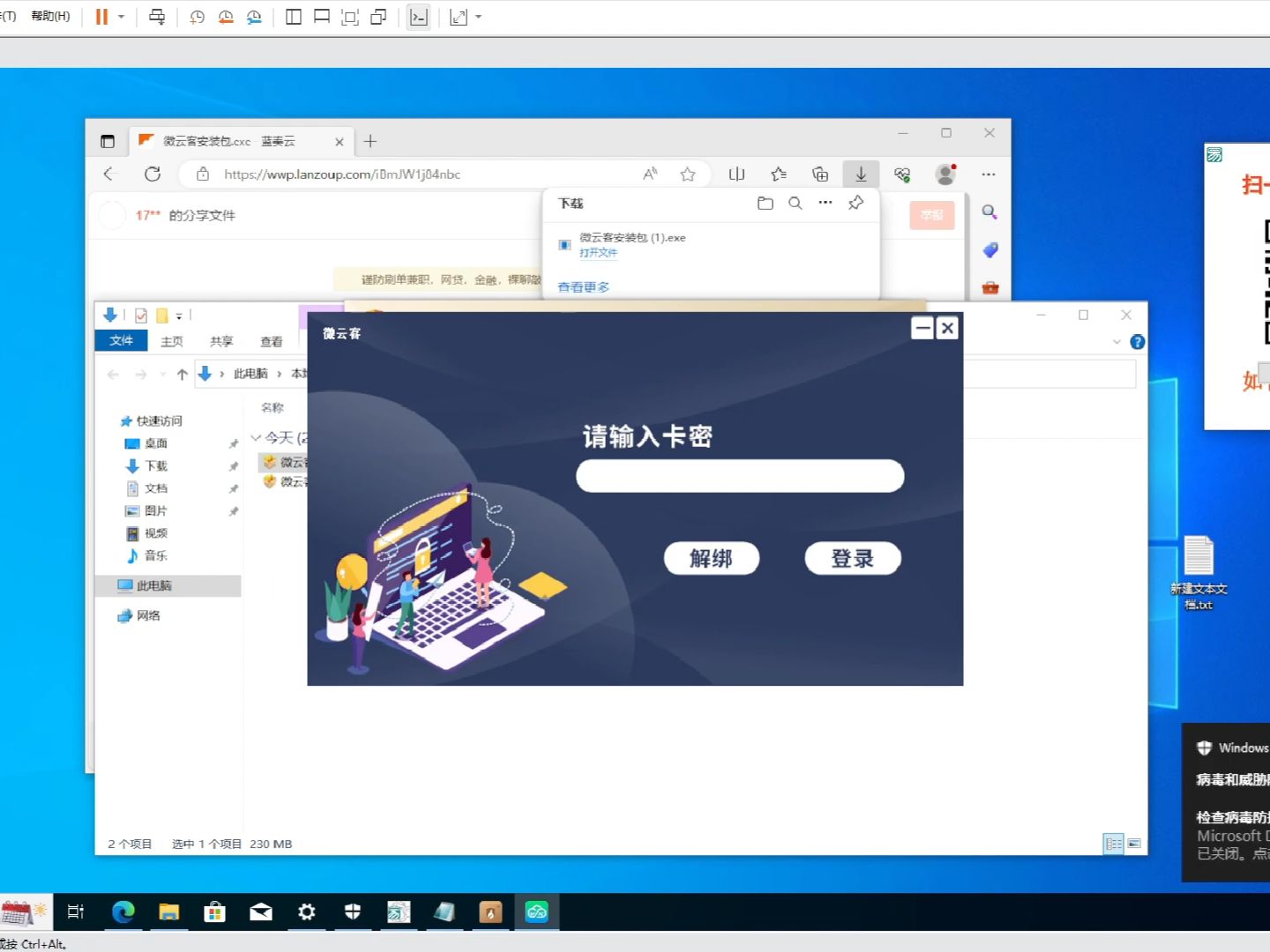Open the 新建文本文档.txt desktop file
The width and height of the screenshot is (1270, 952).
click(1199, 573)
